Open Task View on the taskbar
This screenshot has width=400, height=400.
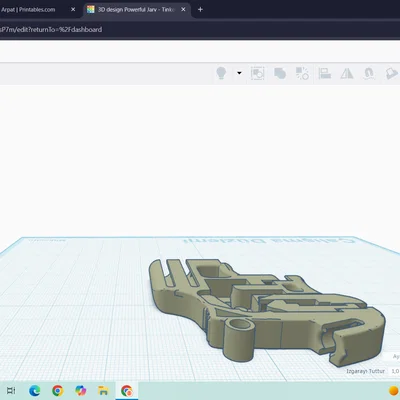click(x=11, y=390)
